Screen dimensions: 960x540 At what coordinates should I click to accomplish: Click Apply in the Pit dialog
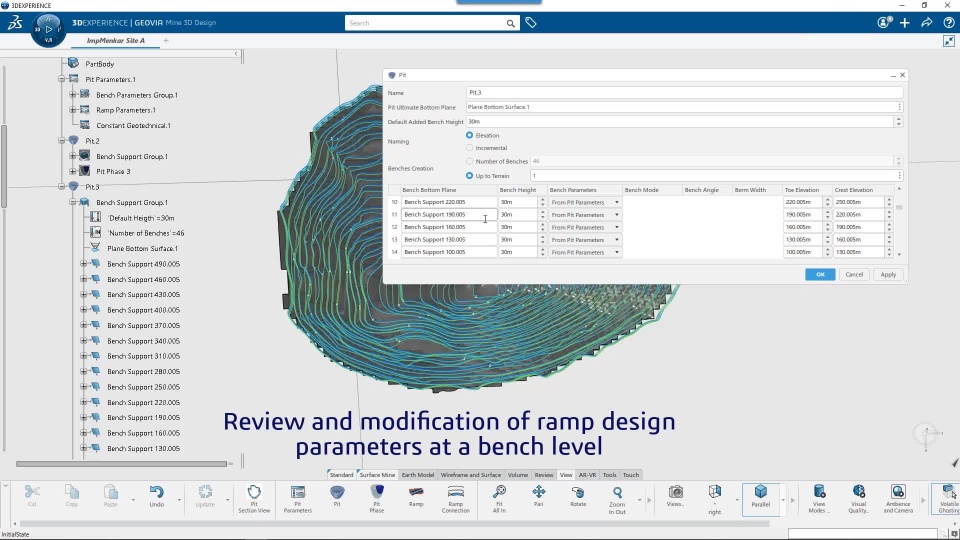click(888, 274)
